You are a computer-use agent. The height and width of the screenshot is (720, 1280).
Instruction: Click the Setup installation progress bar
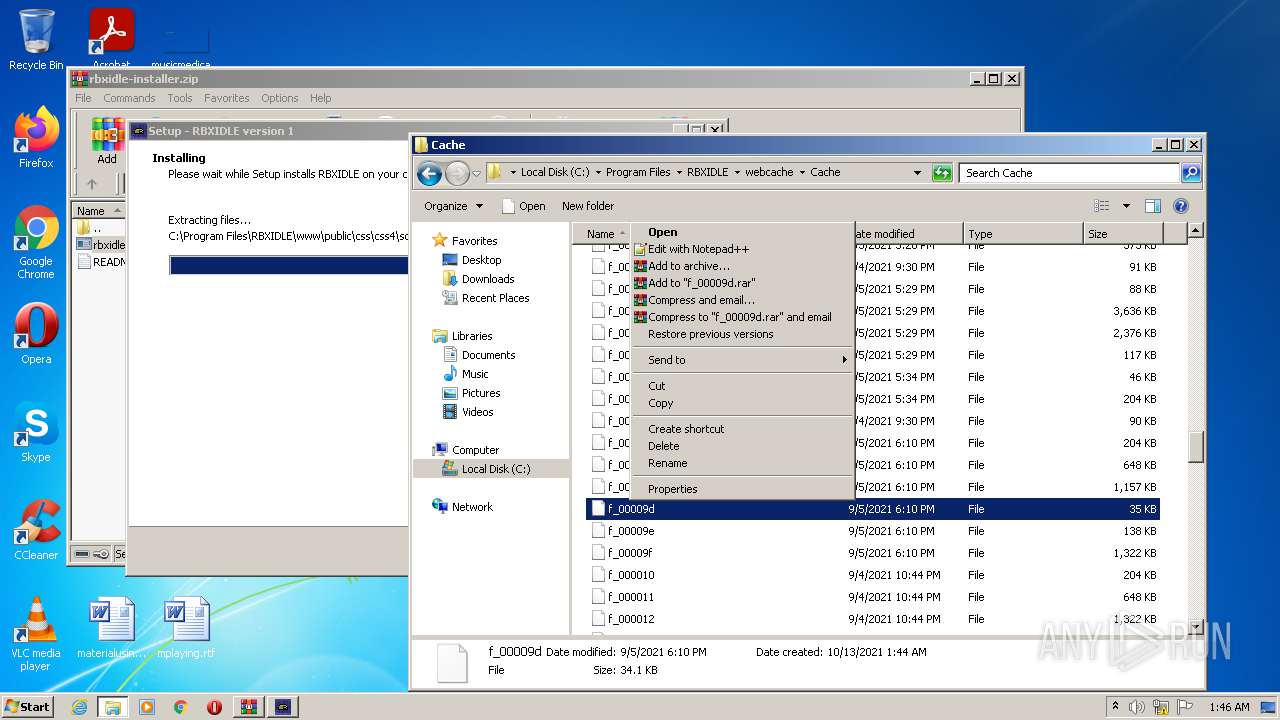(x=288, y=265)
